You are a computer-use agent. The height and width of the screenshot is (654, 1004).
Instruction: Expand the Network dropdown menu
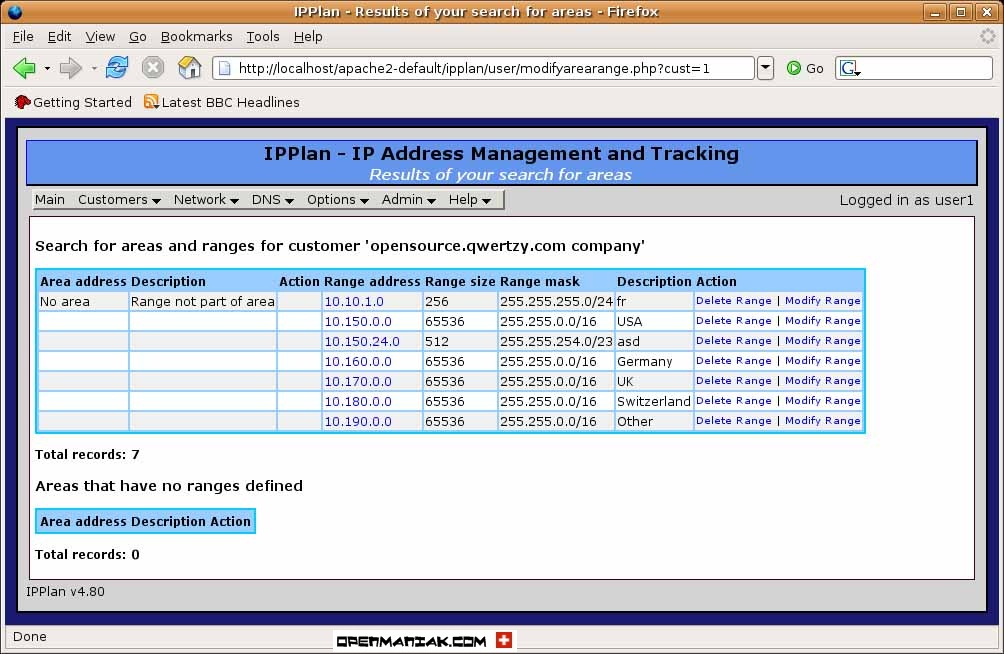tap(206, 200)
